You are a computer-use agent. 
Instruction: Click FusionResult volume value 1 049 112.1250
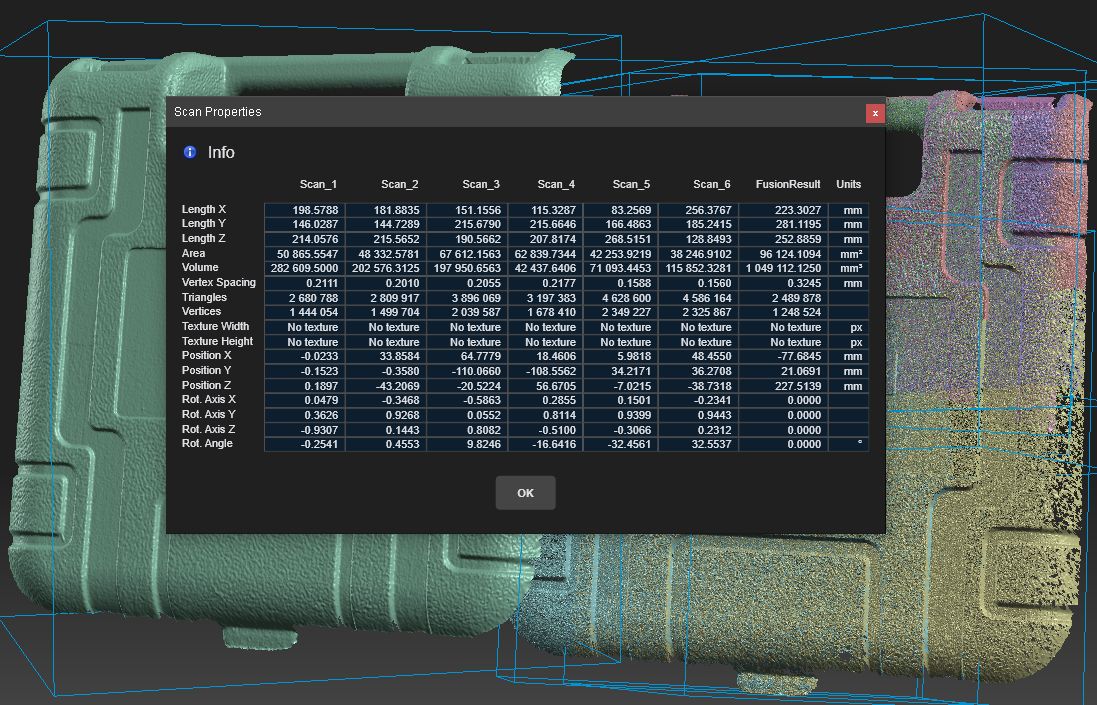pyautogui.click(x=783, y=268)
